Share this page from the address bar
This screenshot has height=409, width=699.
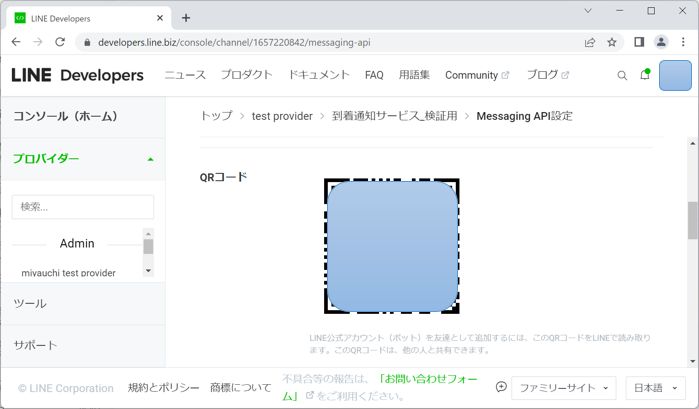(590, 42)
